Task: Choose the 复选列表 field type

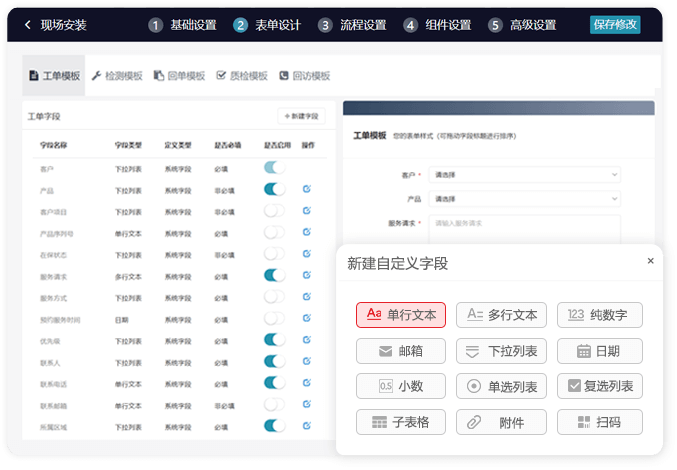Action: tap(600, 386)
